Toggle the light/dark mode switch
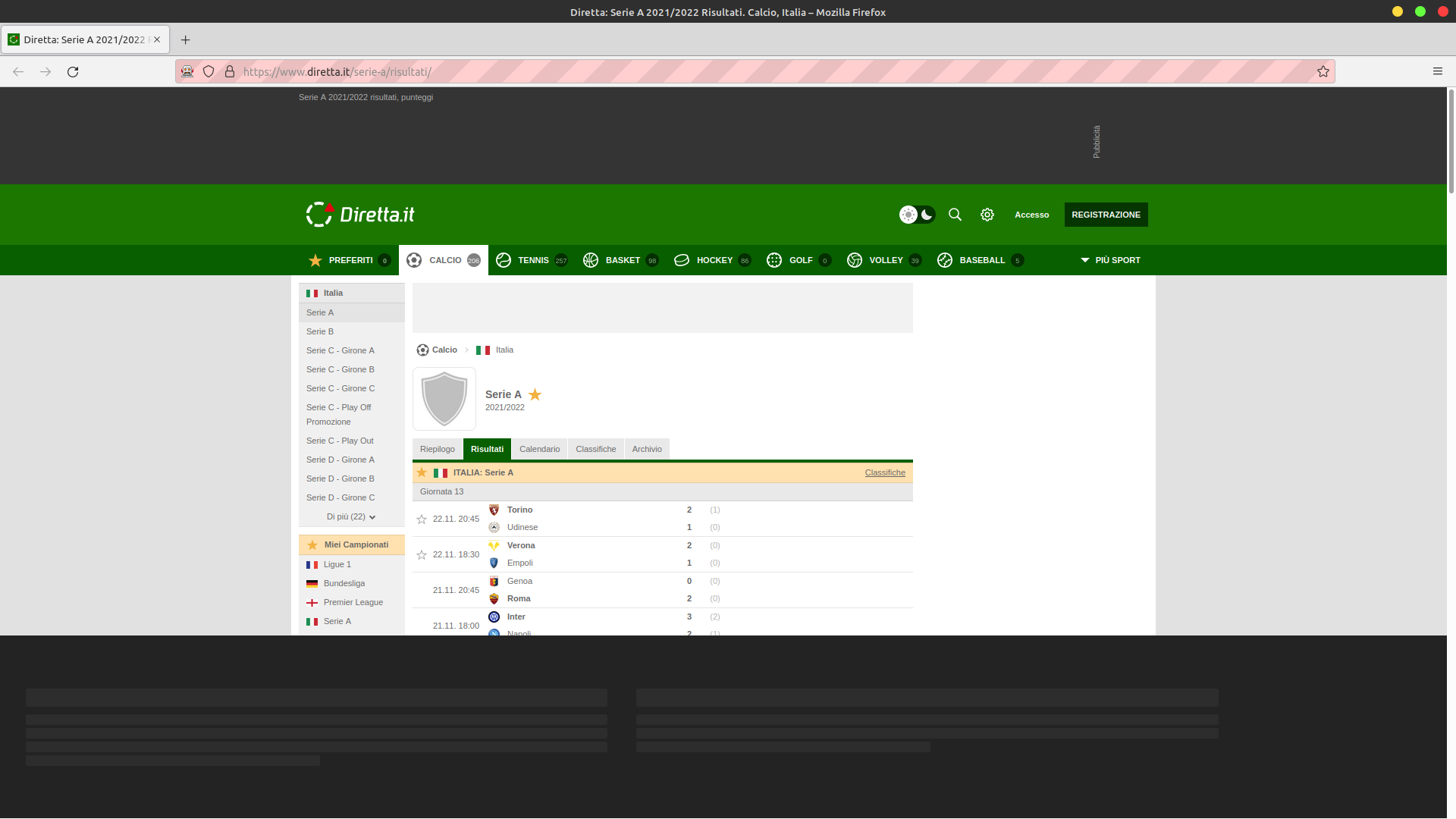 pyautogui.click(x=917, y=215)
